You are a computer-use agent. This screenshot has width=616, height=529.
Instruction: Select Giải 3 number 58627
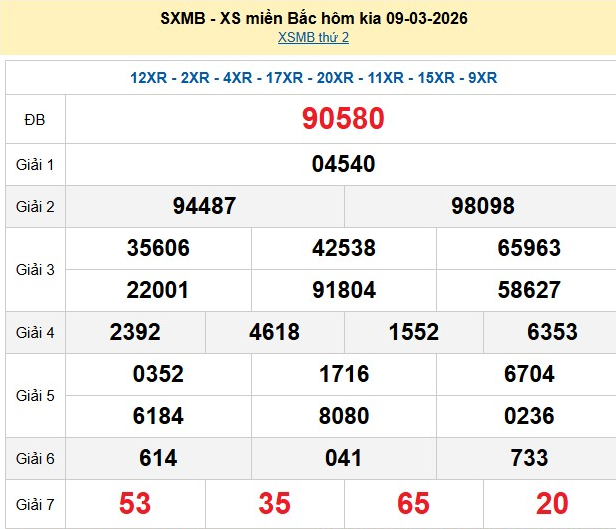[x=529, y=290]
